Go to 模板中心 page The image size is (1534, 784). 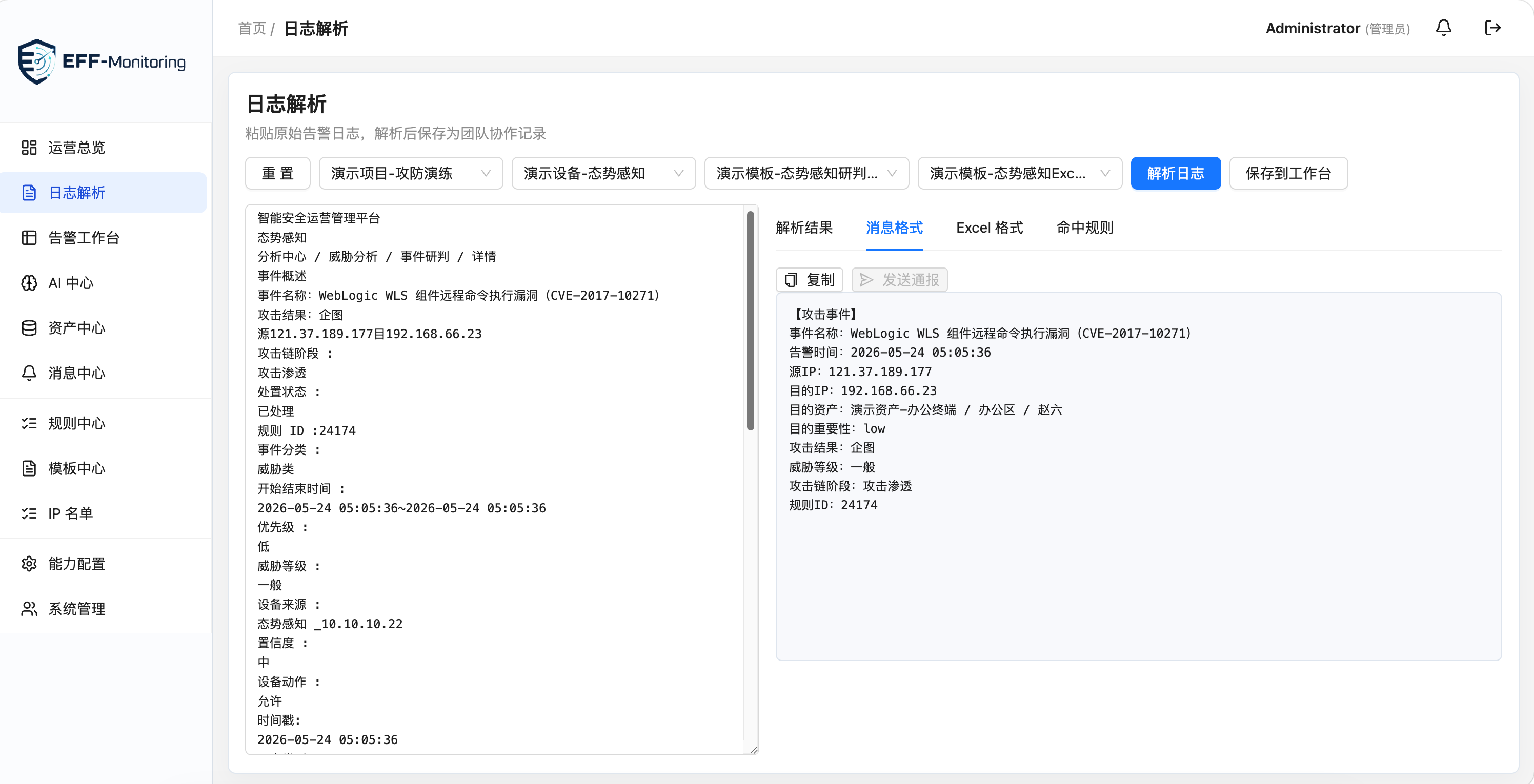tap(104, 468)
